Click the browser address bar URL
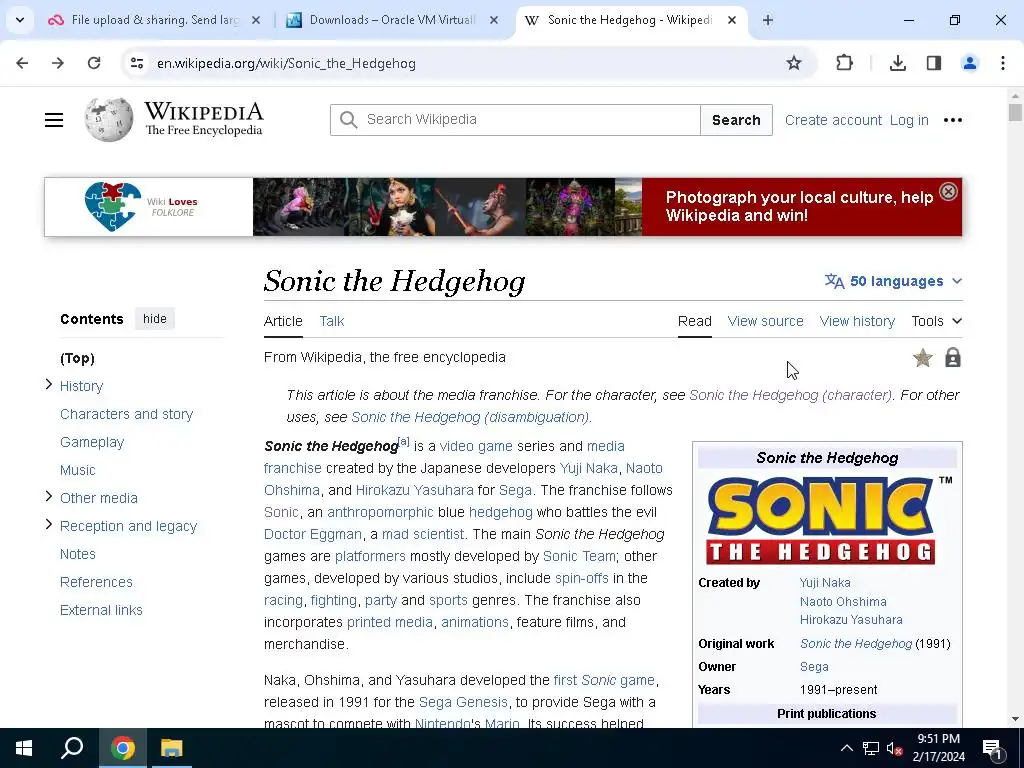Image resolution: width=1024 pixels, height=768 pixels. click(x=286, y=63)
